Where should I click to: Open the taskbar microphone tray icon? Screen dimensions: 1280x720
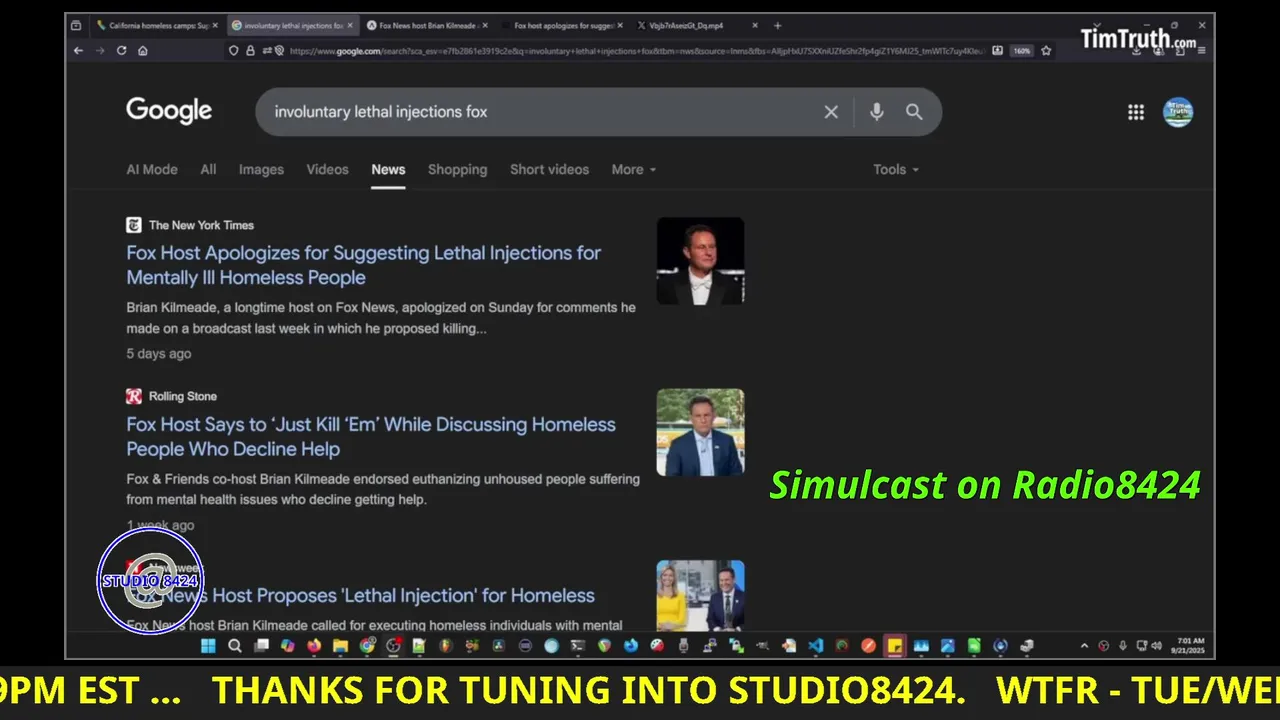[1123, 646]
